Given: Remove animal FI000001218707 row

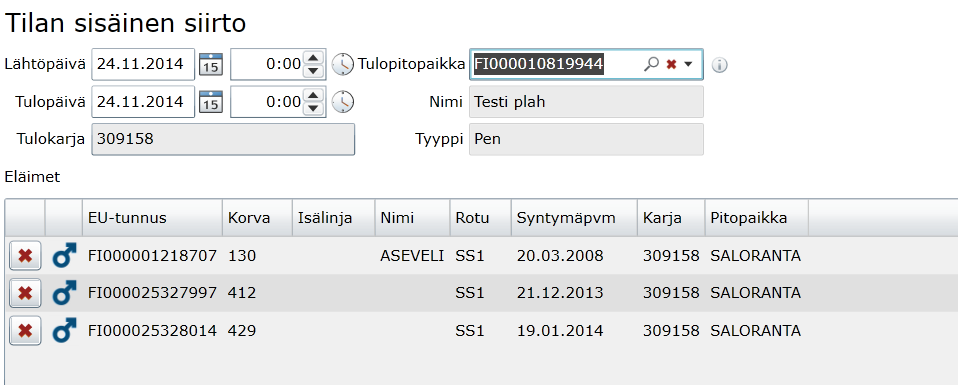Looking at the screenshot, I should coord(25,256).
